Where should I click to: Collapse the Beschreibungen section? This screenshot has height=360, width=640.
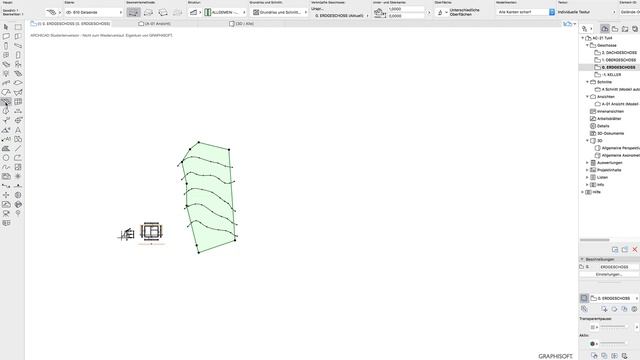(582, 259)
